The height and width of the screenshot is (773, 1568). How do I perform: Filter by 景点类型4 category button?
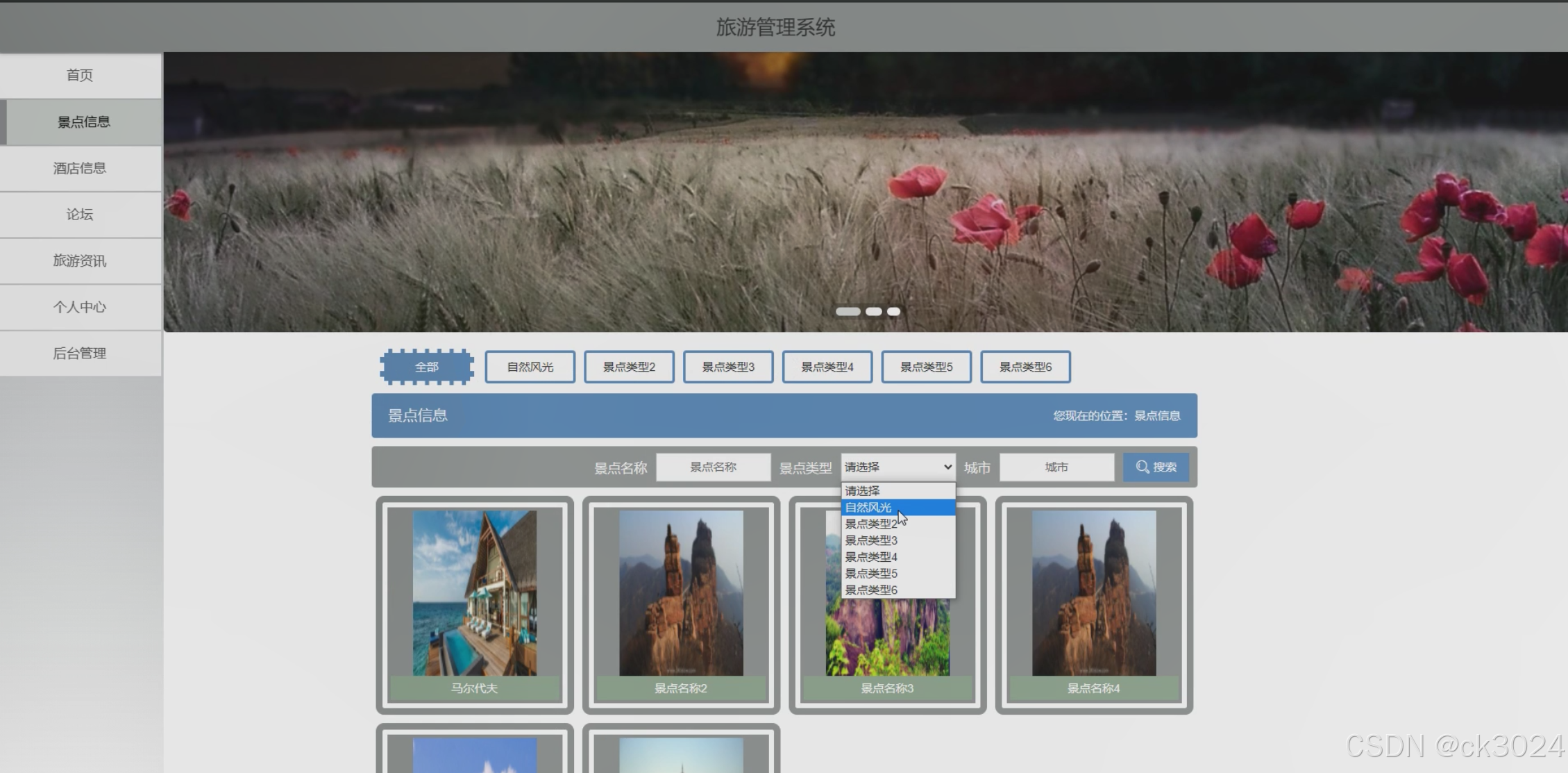[x=827, y=367]
